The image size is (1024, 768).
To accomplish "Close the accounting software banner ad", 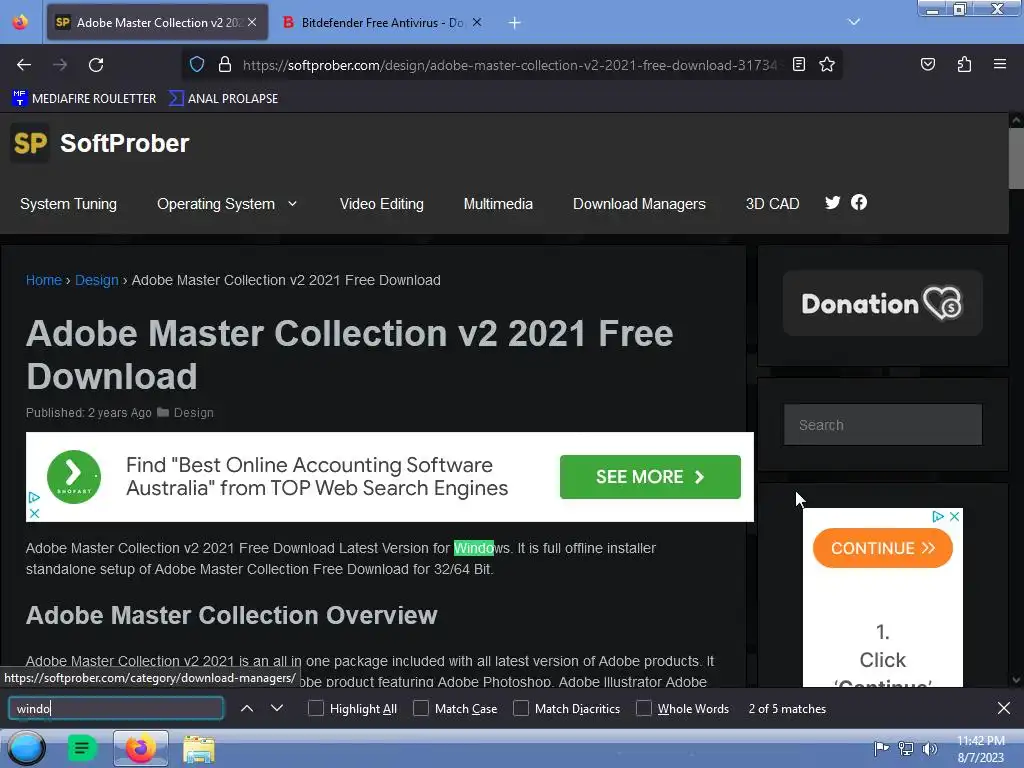I will click(x=35, y=513).
